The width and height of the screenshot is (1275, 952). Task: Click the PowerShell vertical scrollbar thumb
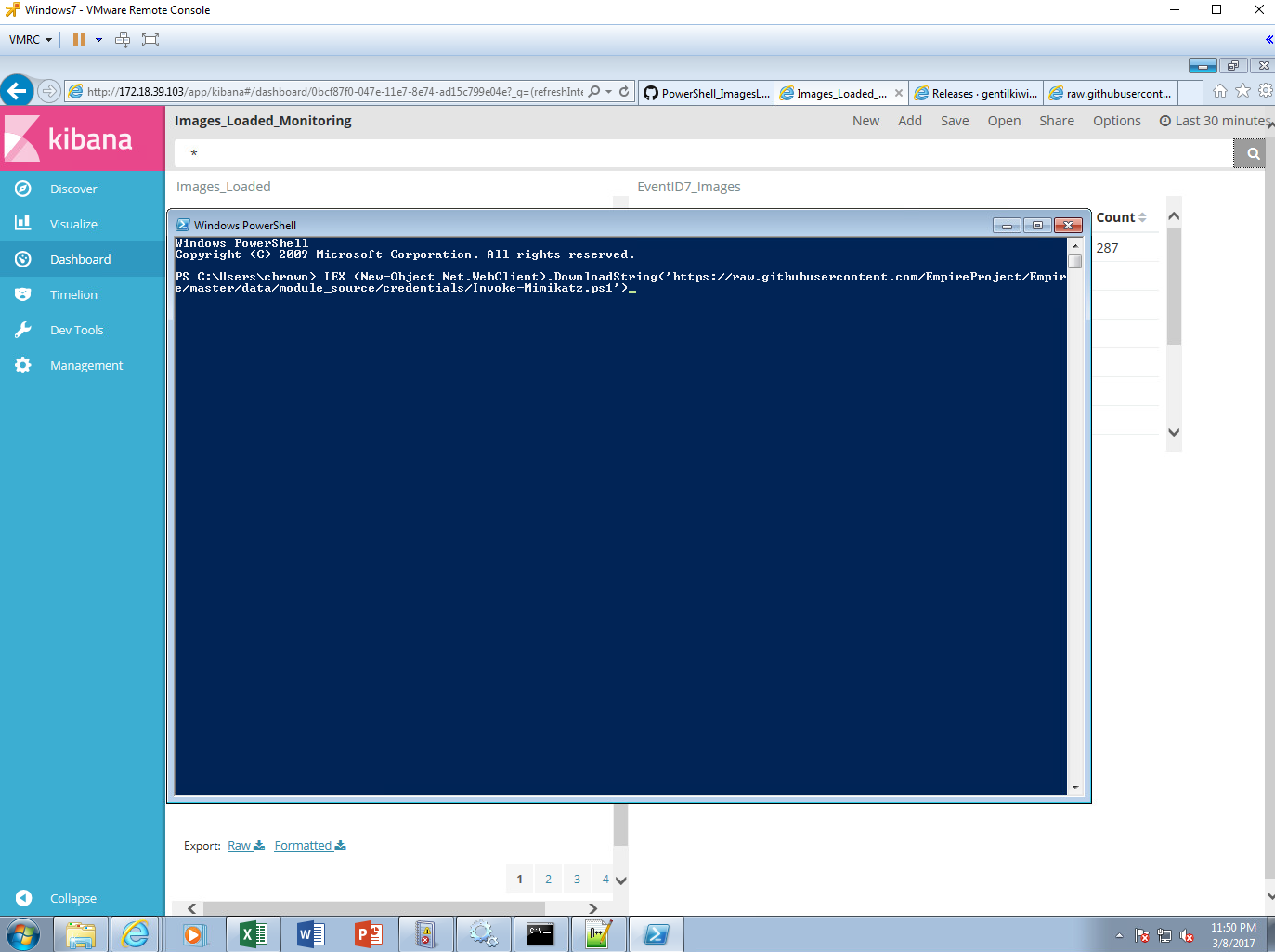pyautogui.click(x=1075, y=261)
